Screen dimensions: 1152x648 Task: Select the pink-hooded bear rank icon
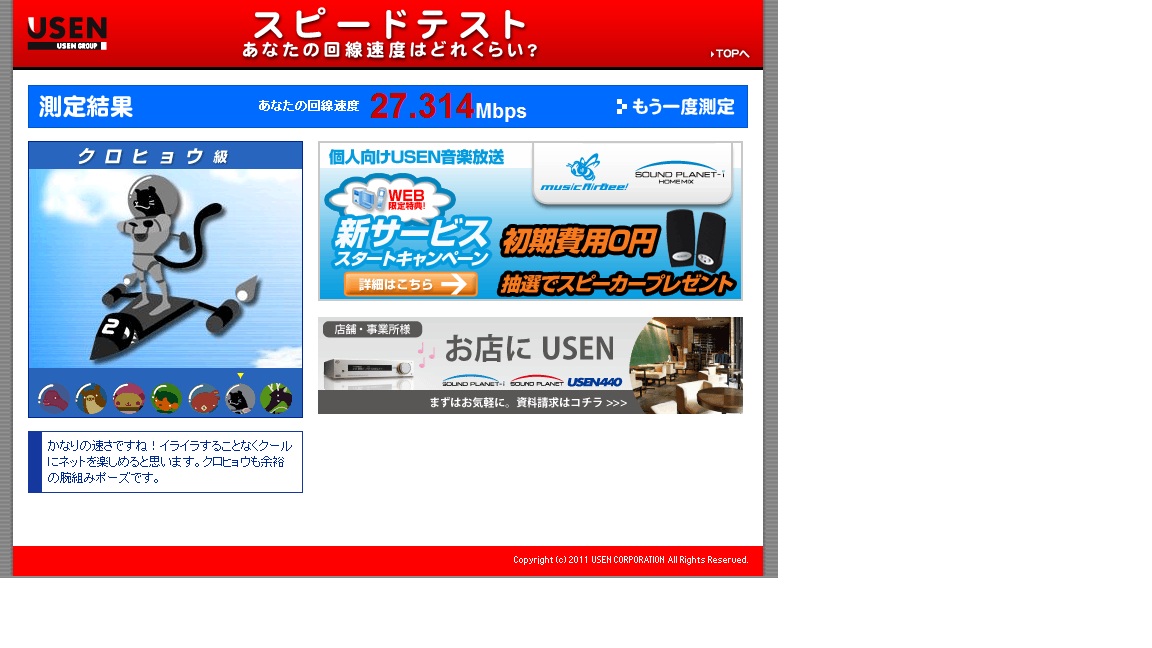point(129,399)
